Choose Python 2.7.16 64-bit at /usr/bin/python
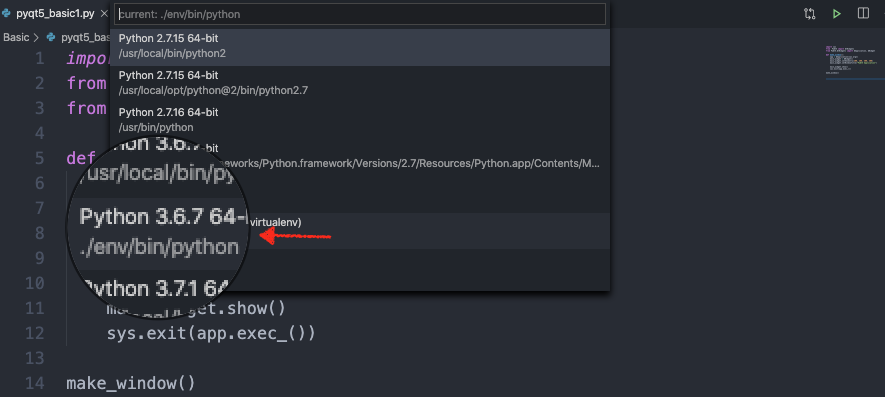 [x=360, y=120]
